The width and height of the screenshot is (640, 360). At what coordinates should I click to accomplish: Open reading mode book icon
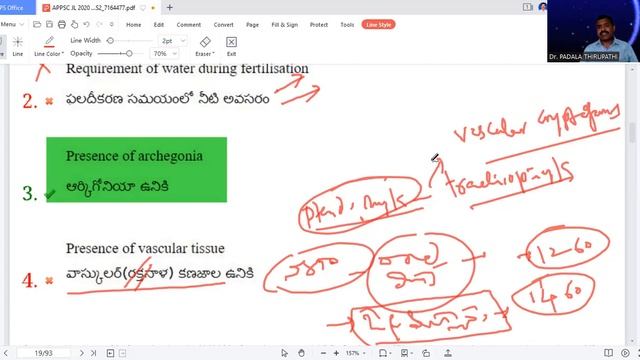click(608, 353)
